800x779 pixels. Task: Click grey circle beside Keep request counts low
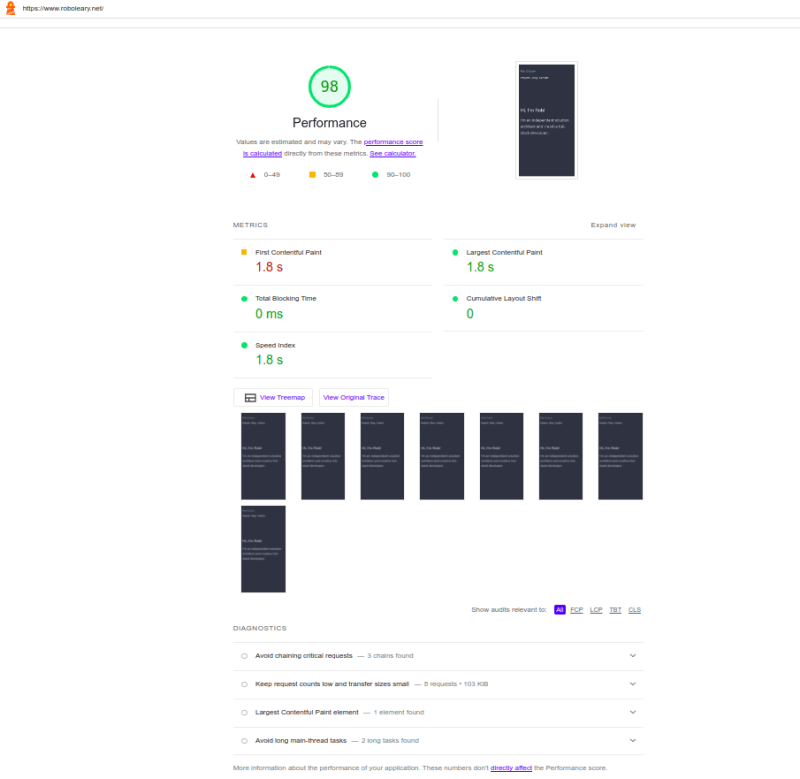click(244, 684)
